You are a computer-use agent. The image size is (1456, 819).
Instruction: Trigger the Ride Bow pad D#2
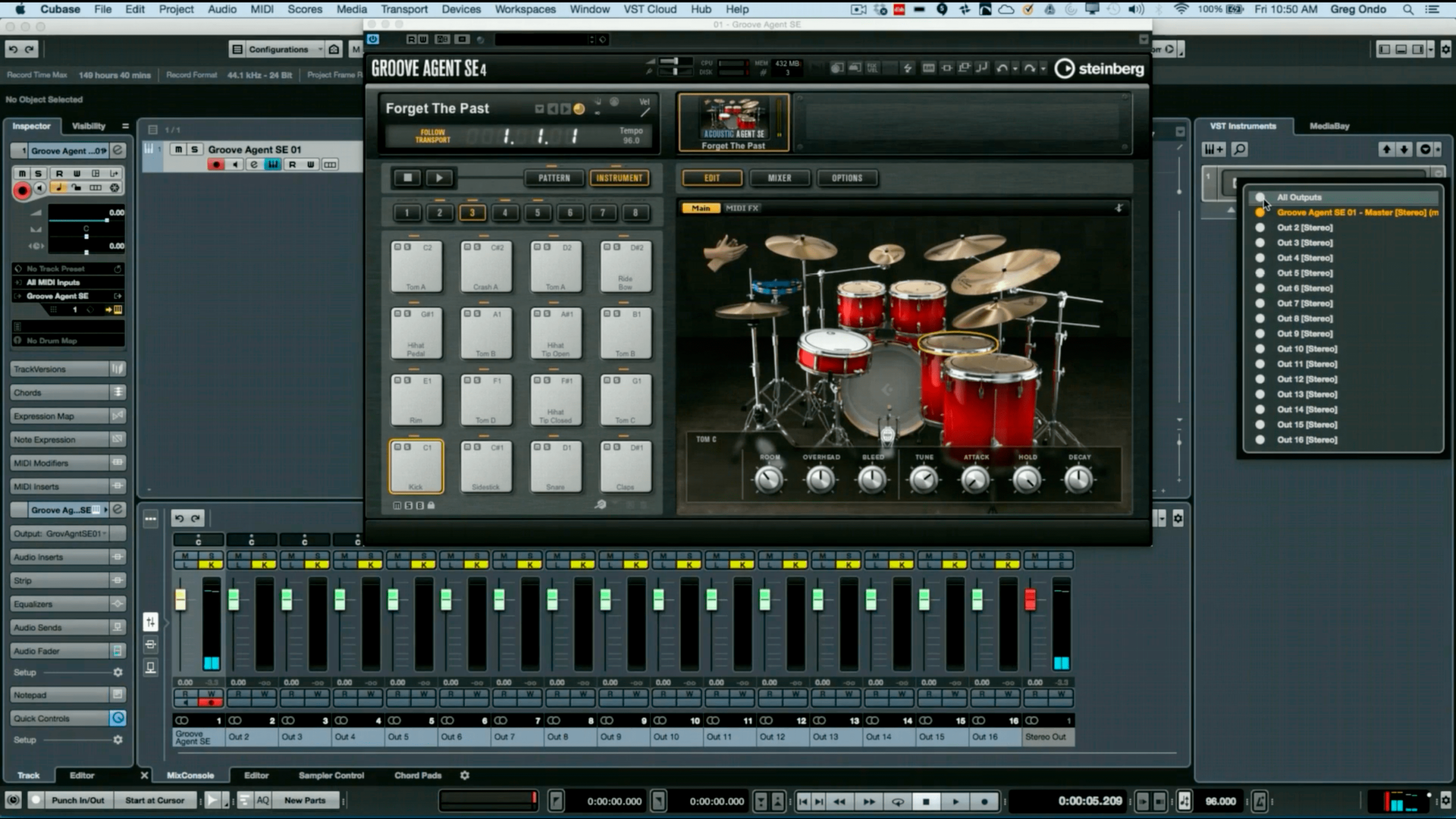pyautogui.click(x=626, y=266)
